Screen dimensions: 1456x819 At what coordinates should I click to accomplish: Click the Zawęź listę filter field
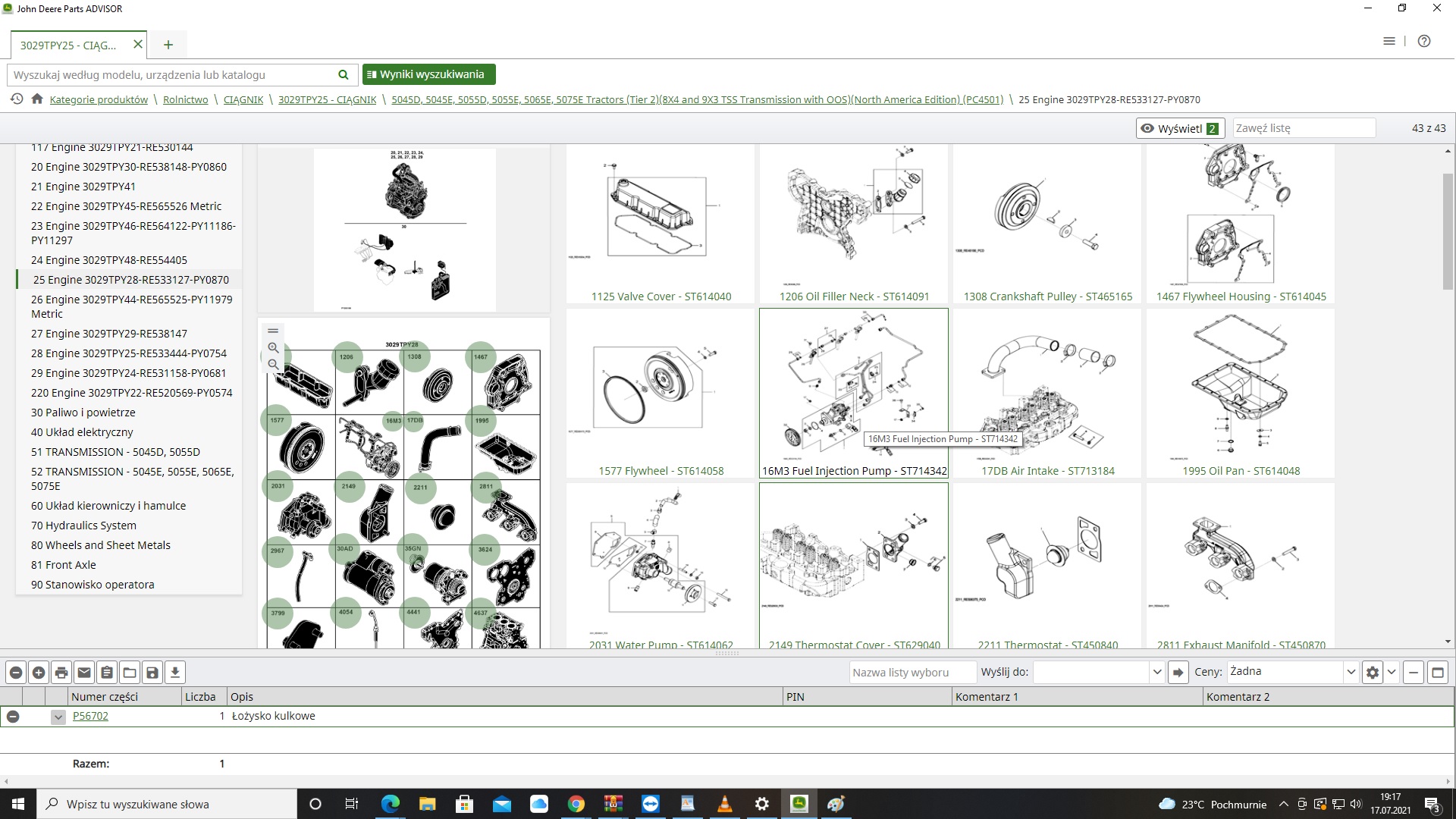point(1304,128)
